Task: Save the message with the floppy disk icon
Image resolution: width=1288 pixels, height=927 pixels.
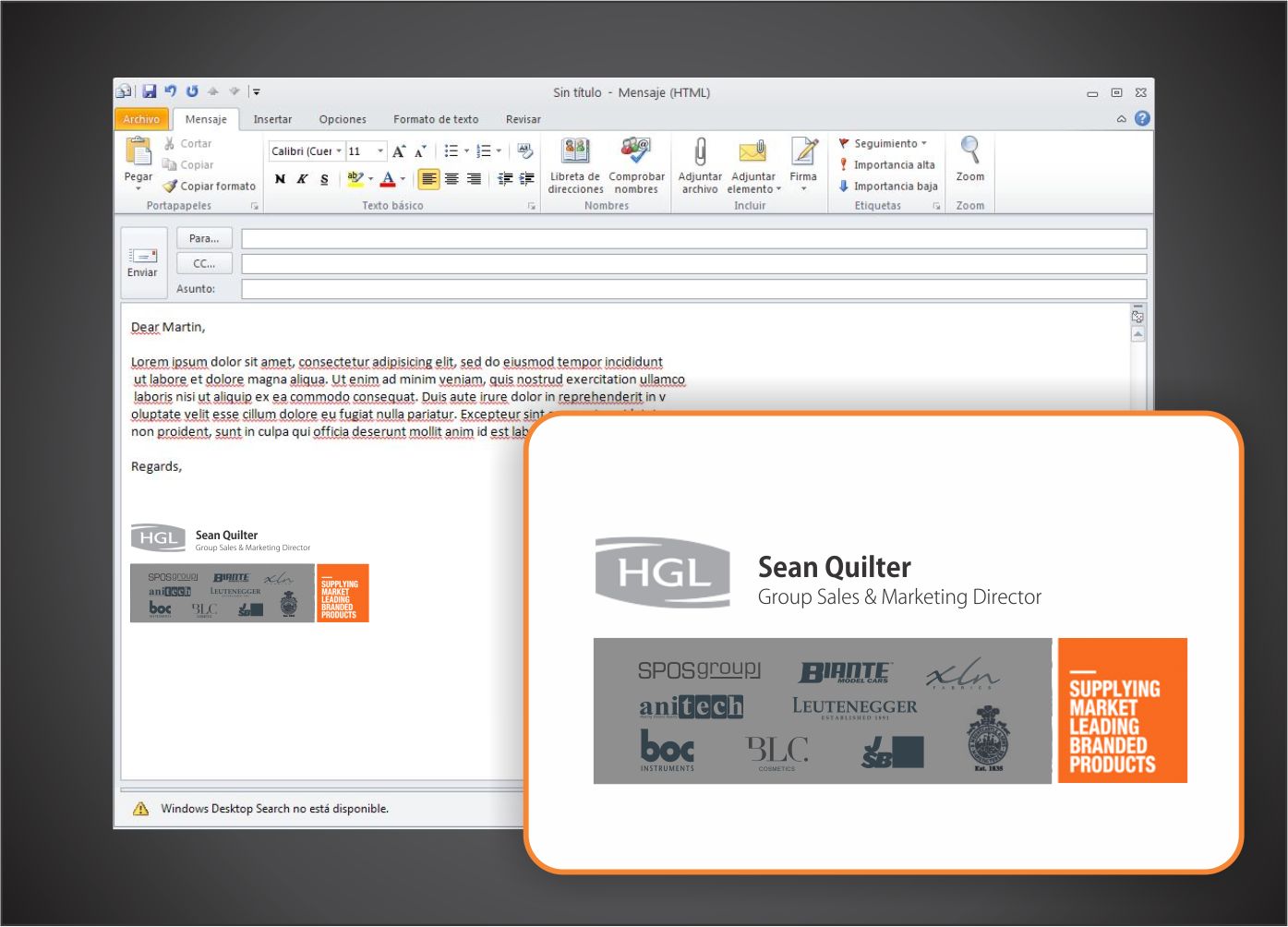Action: click(x=150, y=91)
